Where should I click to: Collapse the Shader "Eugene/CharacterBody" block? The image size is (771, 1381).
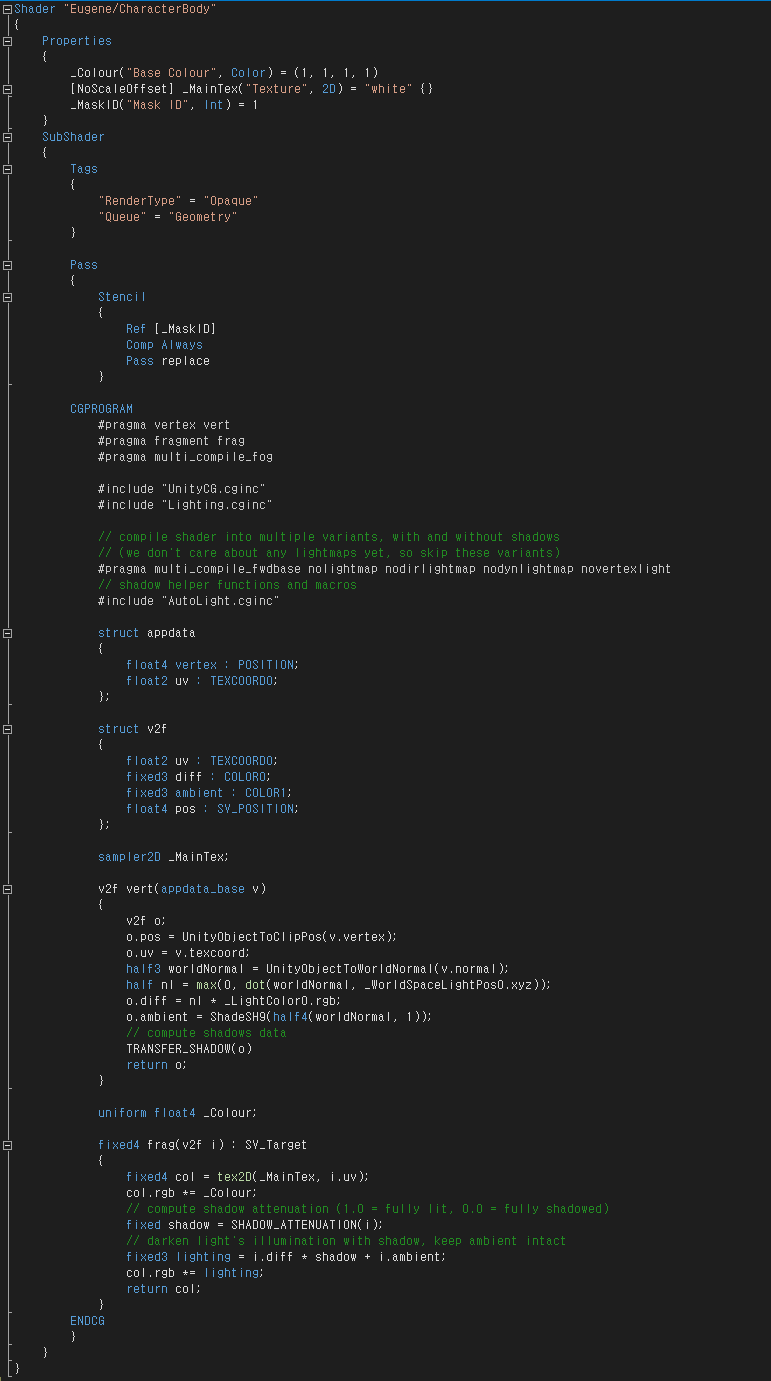(x=8, y=9)
